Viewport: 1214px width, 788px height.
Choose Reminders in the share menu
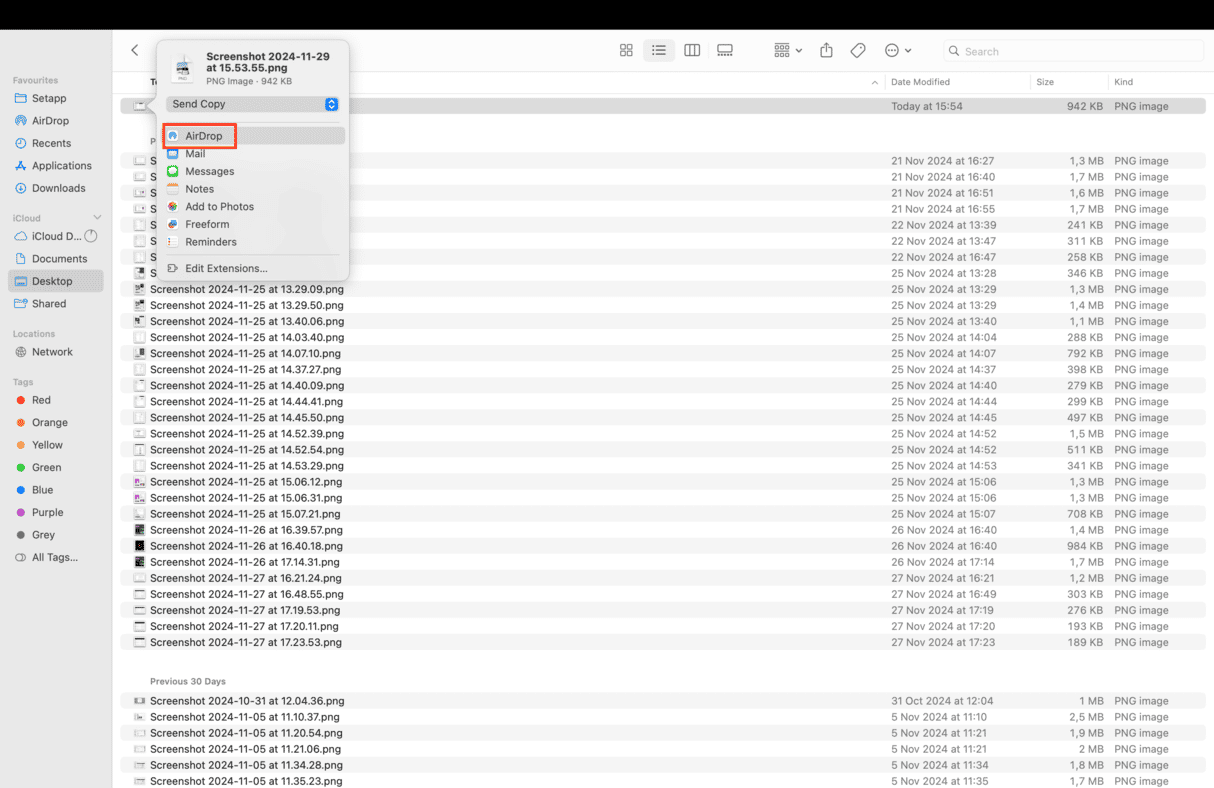click(254, 242)
